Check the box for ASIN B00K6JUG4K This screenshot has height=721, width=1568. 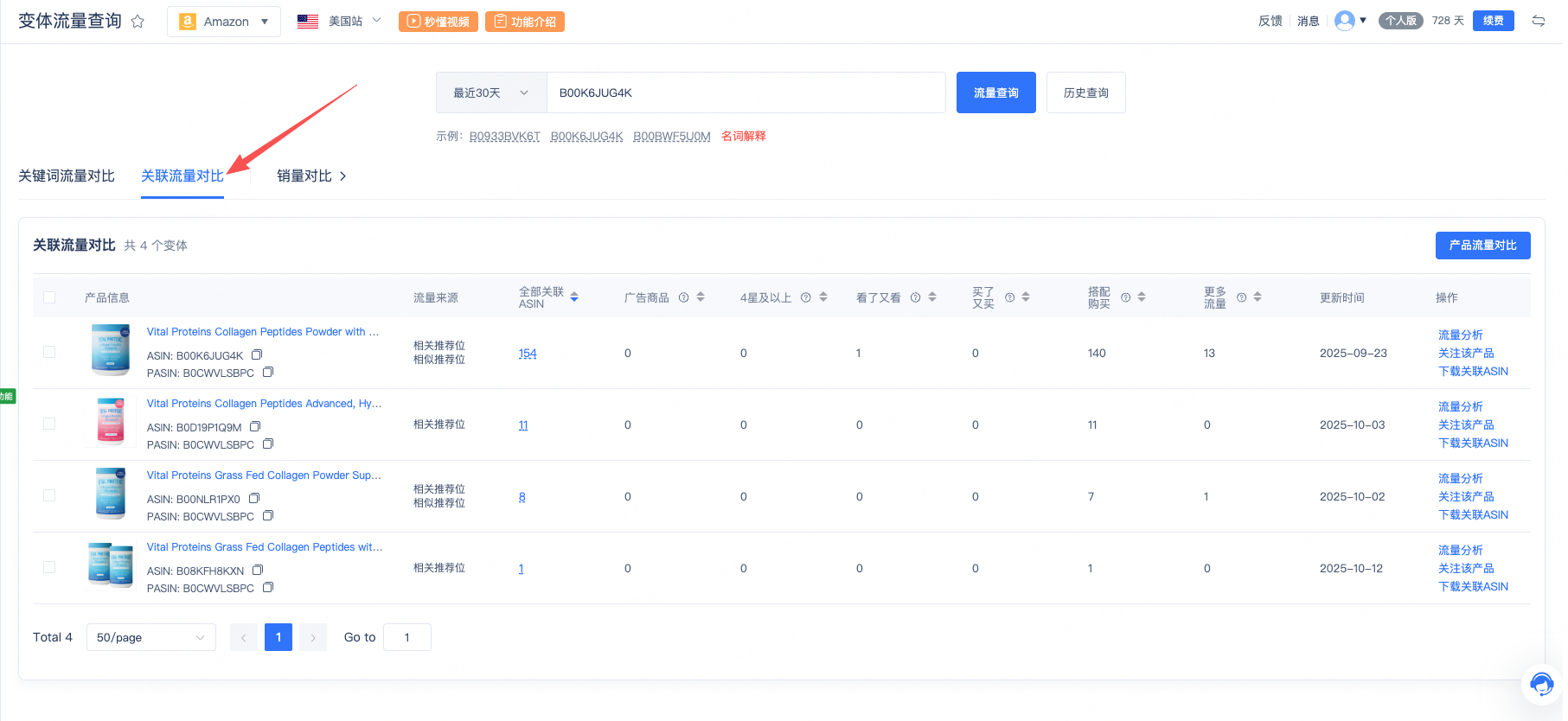[49, 352]
